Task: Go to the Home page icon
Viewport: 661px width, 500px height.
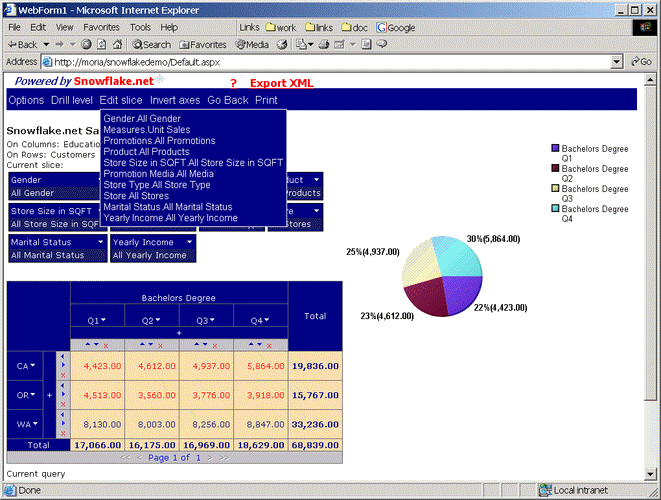Action: [117, 44]
